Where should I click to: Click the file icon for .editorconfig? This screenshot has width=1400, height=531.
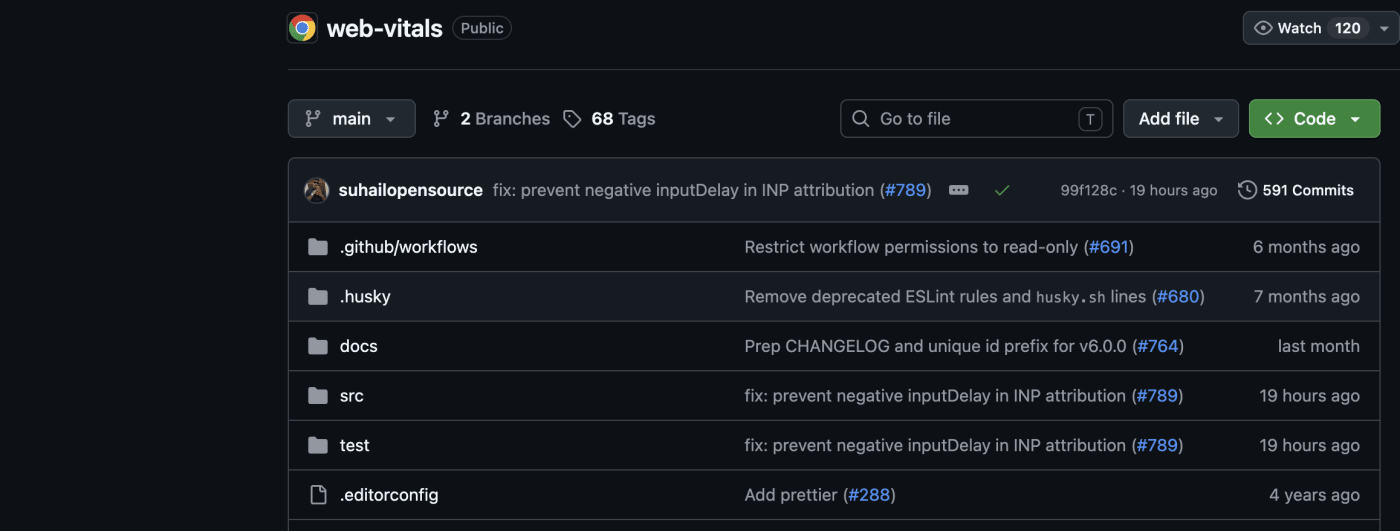(318, 495)
